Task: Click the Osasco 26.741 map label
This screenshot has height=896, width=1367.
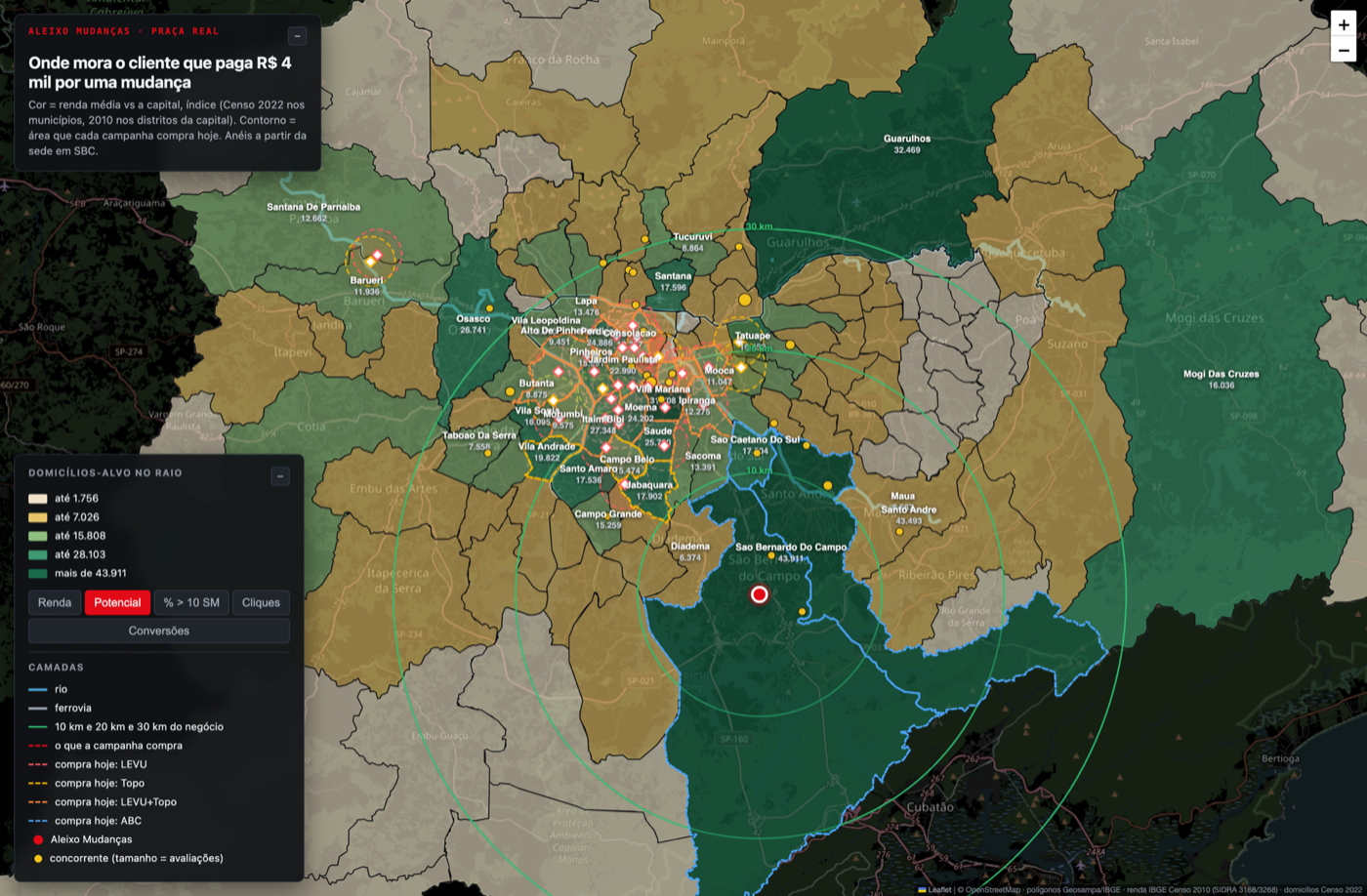Action: pyautogui.click(x=474, y=324)
